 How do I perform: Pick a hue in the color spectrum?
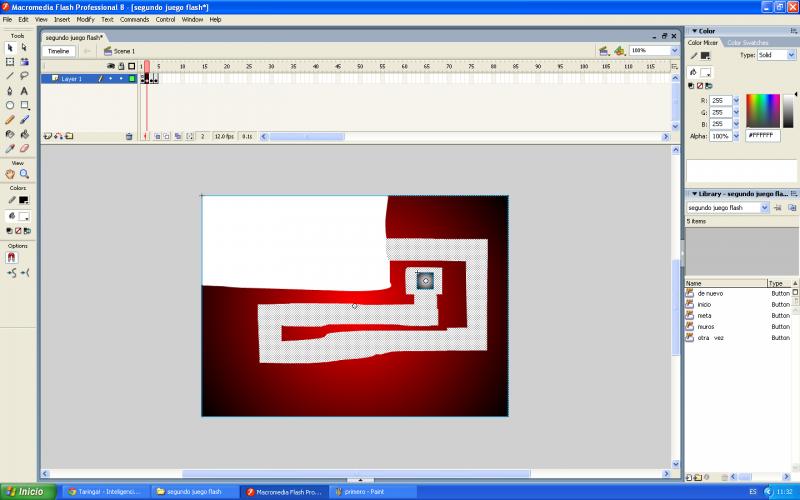coord(763,110)
